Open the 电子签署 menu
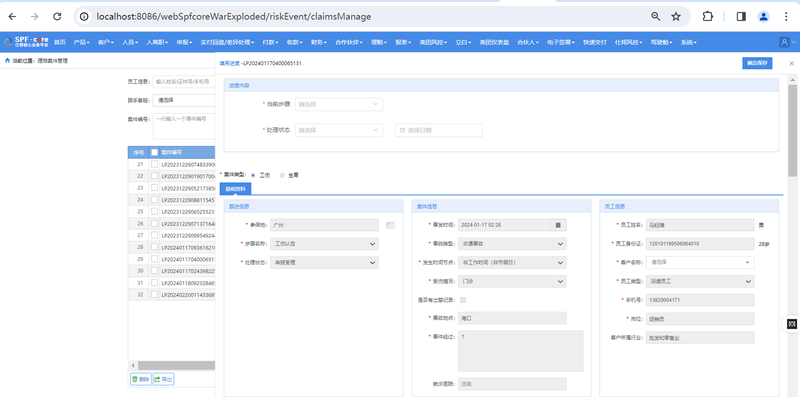This screenshot has width=800, height=397. (561, 42)
